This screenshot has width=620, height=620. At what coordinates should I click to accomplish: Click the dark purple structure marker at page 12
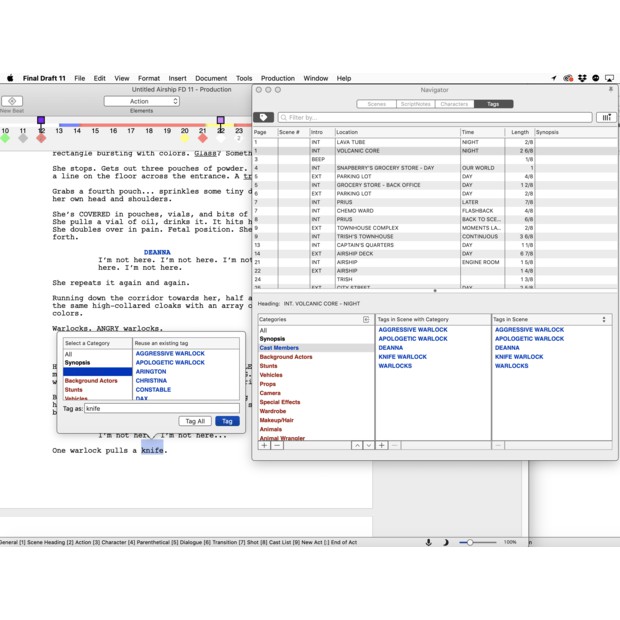pos(41,120)
